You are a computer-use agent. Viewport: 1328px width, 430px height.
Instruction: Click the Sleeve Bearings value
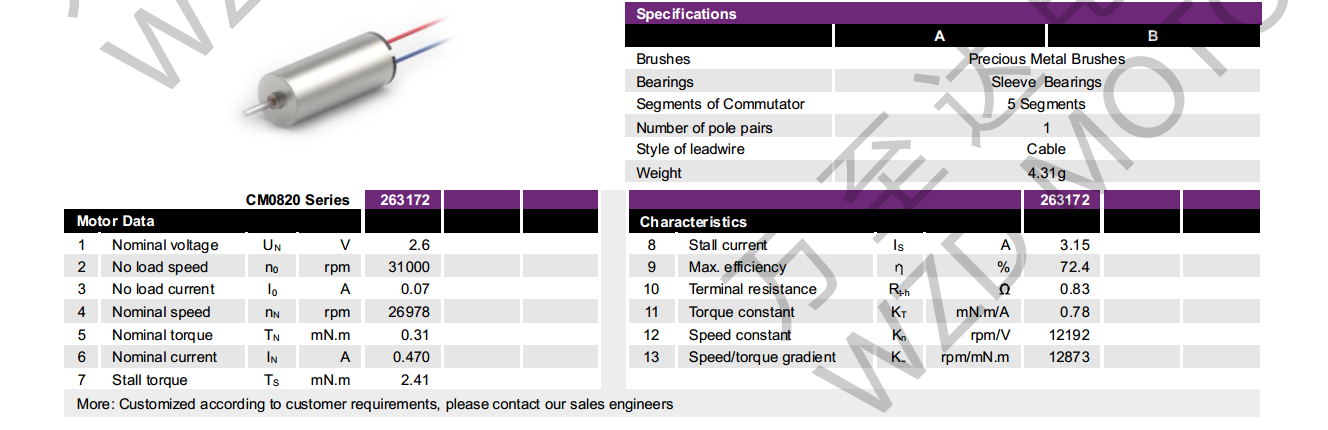coord(1046,82)
